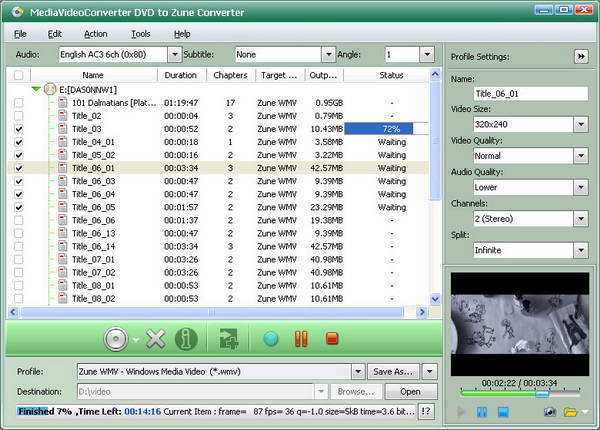This screenshot has width=600, height=430.
Task: Click the open DVD disc icon
Action: 116,339
